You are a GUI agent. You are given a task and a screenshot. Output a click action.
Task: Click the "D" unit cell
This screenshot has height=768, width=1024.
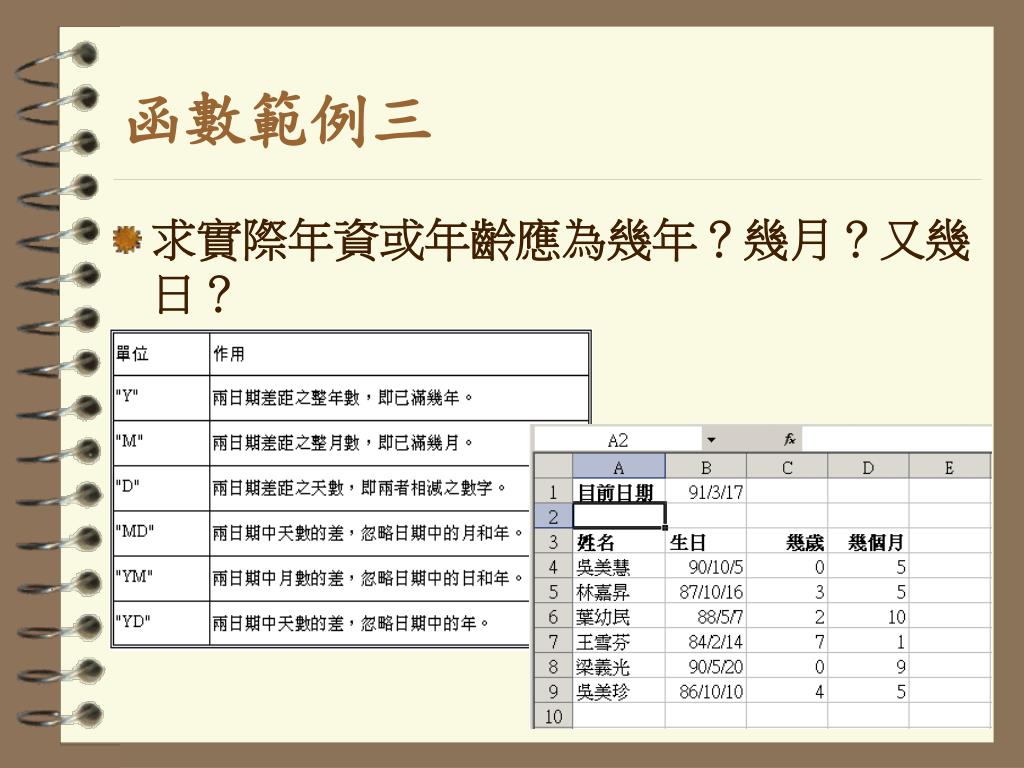tap(161, 488)
